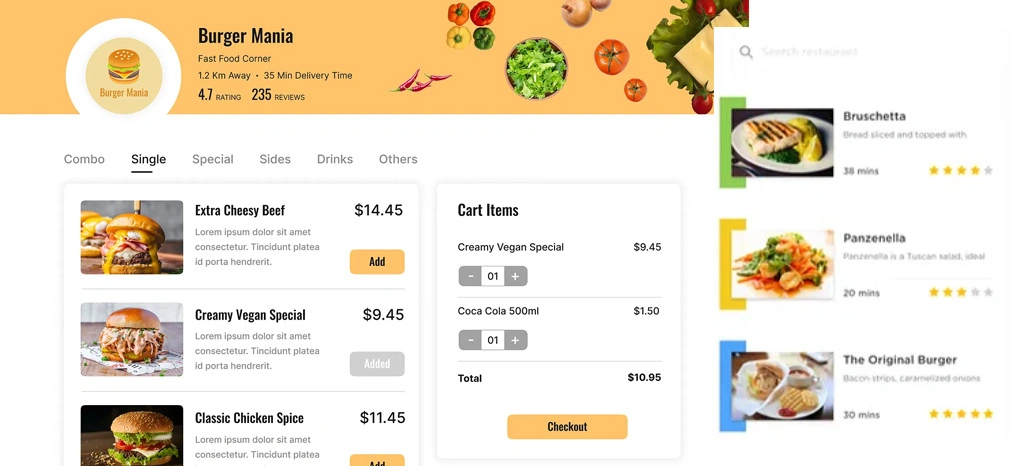Select the Sides tab
The width and height of the screenshot is (1026, 466).
point(275,159)
